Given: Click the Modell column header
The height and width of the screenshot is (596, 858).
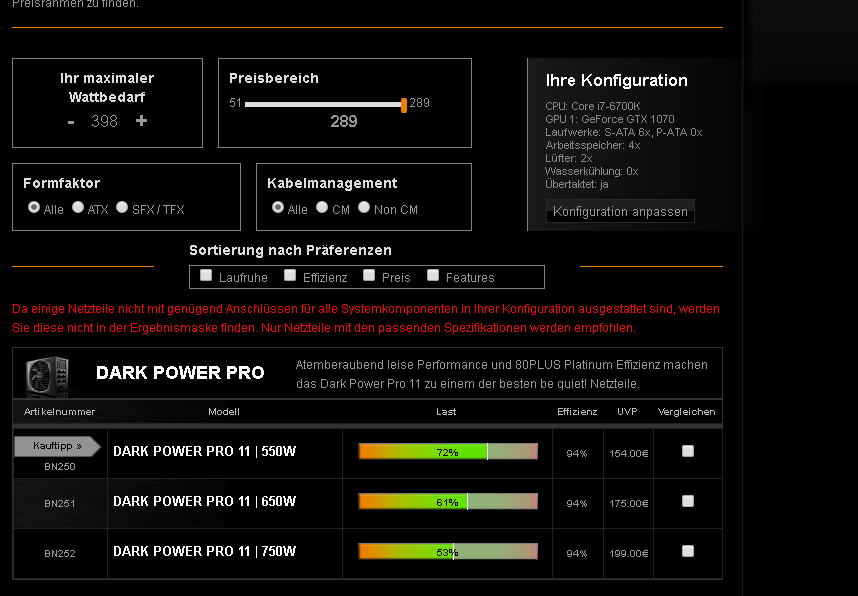Looking at the screenshot, I should [224, 412].
